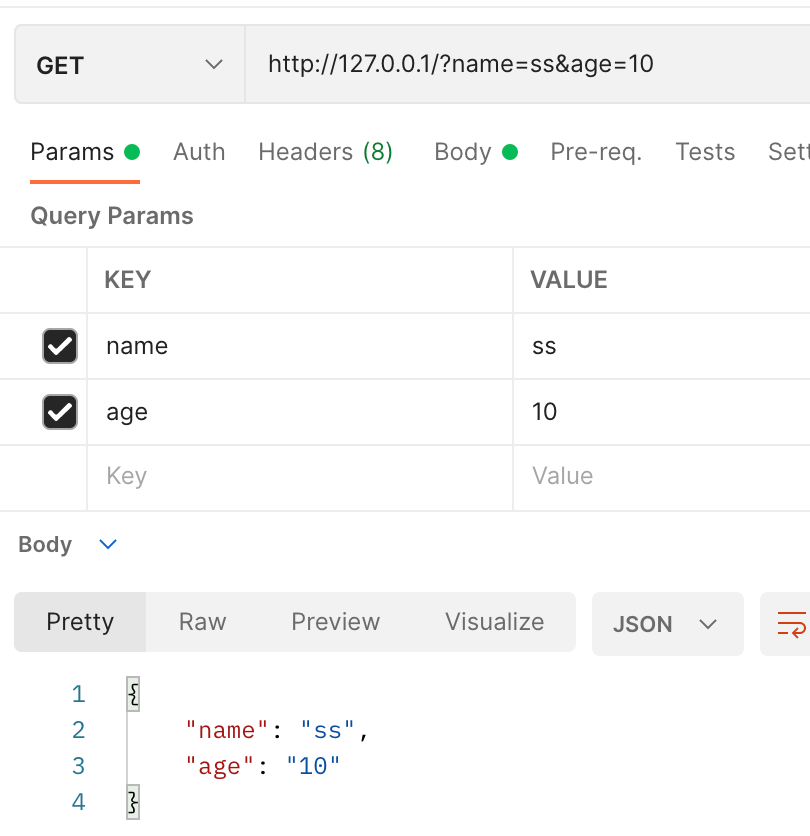Go to the Tests tab

click(705, 152)
